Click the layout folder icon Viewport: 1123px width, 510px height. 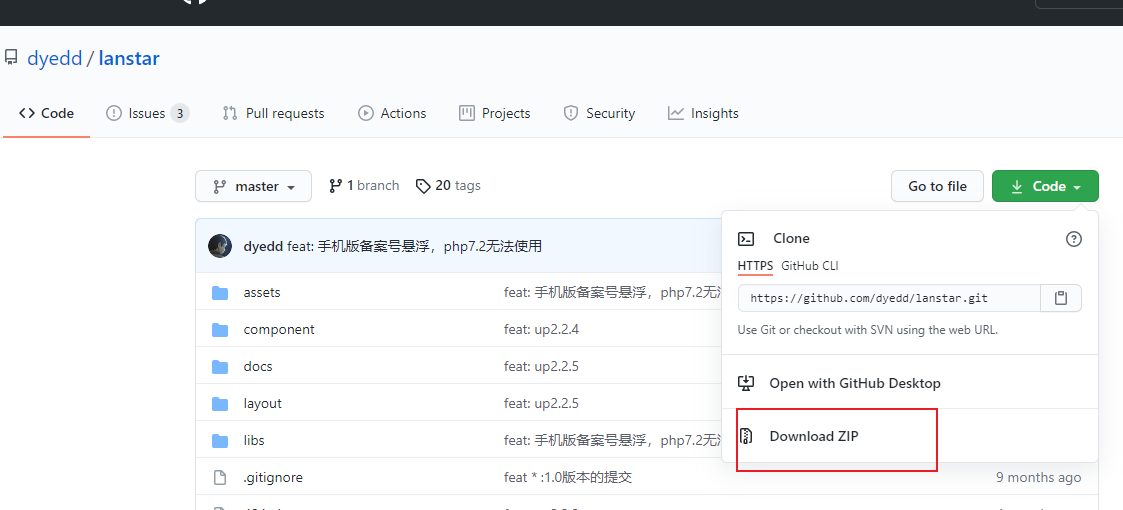220,403
